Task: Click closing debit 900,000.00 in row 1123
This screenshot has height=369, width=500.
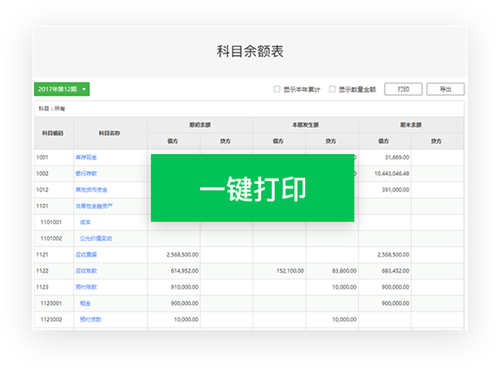Action: click(x=395, y=287)
